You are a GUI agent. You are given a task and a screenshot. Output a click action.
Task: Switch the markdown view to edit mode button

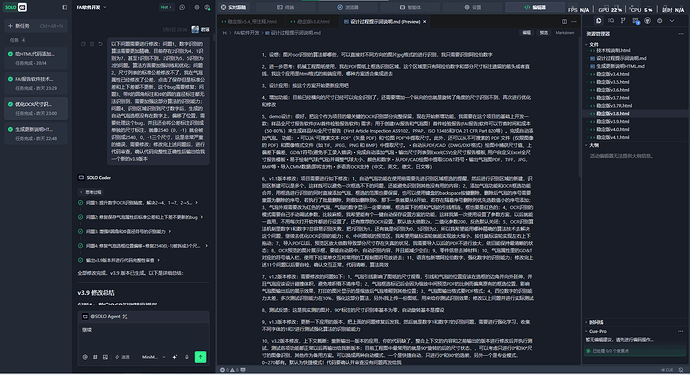coord(526,33)
